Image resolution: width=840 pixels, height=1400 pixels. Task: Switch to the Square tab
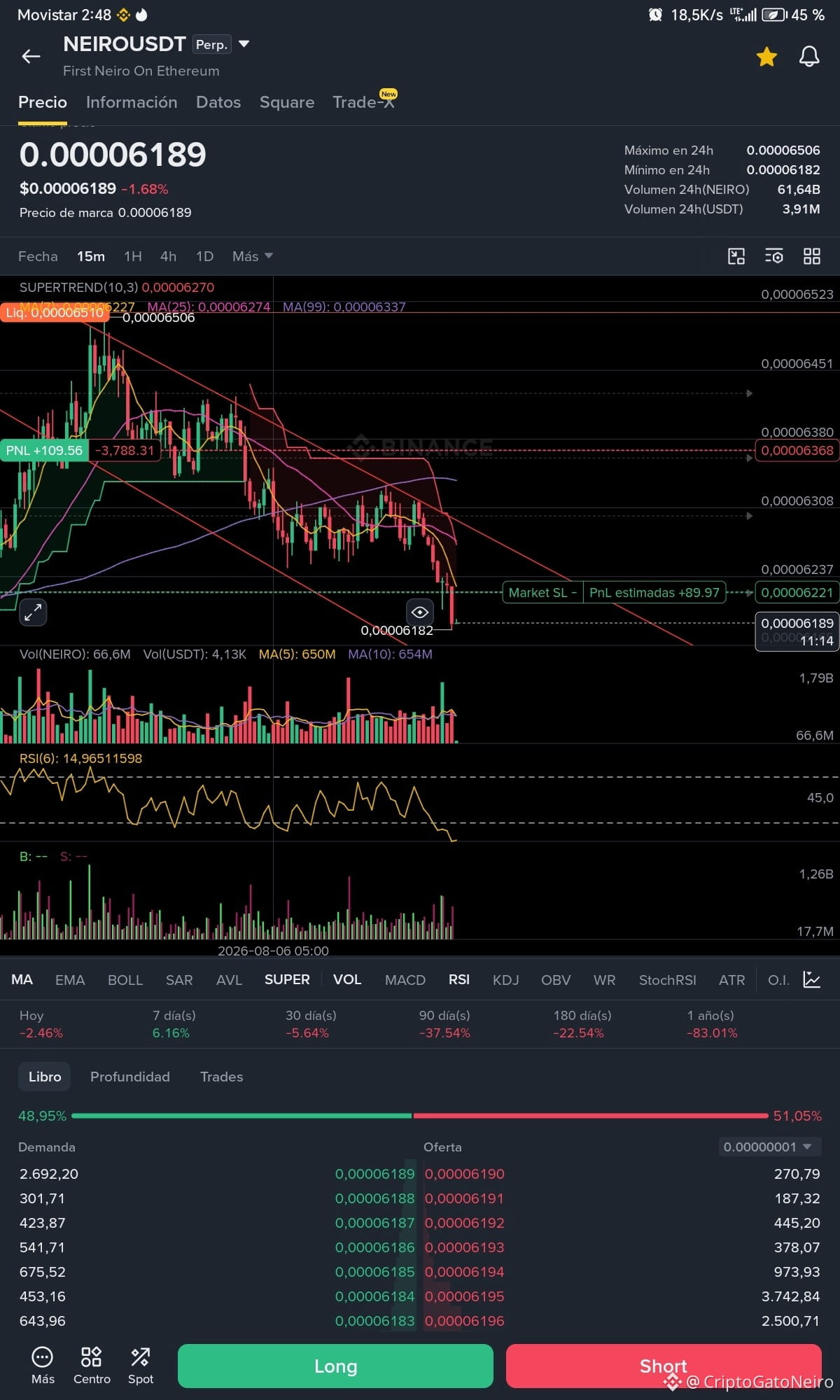tap(287, 102)
